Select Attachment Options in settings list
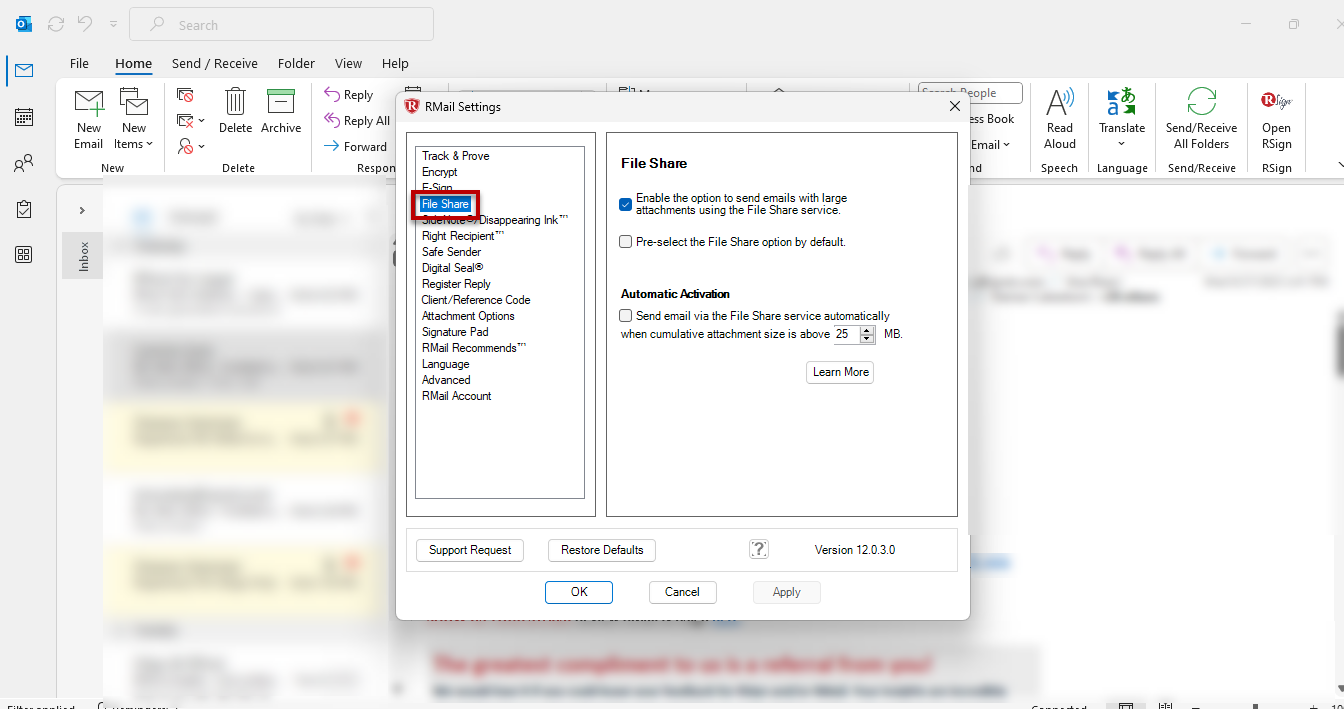 pos(468,316)
